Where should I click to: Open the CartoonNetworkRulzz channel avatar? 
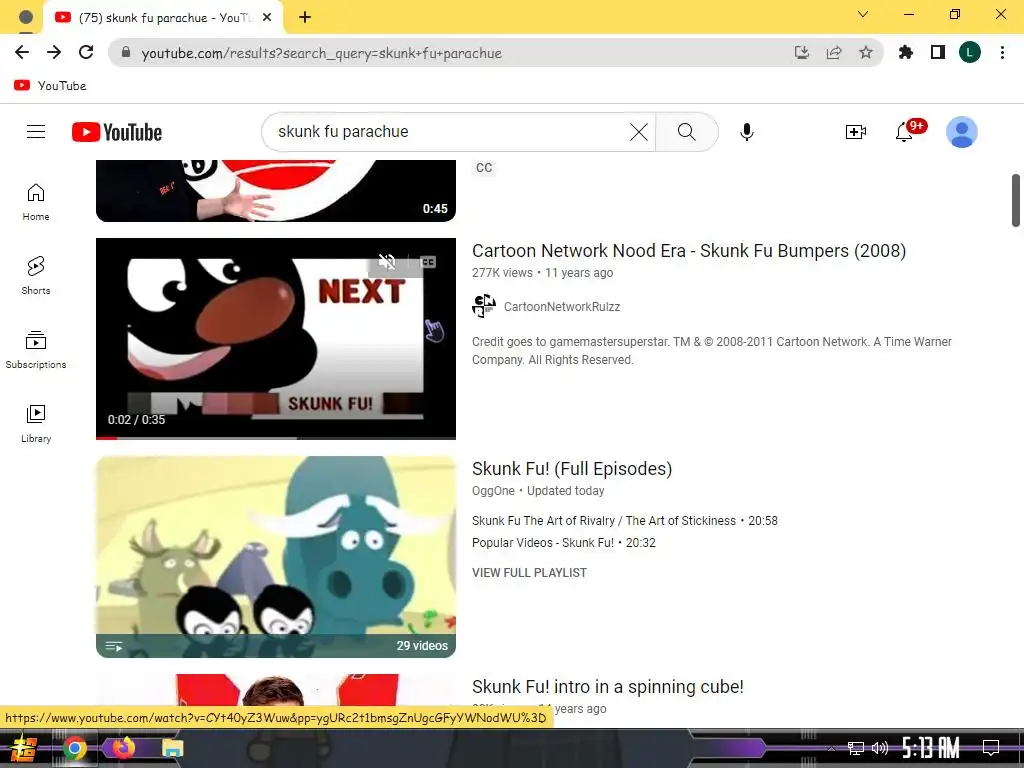[483, 306]
